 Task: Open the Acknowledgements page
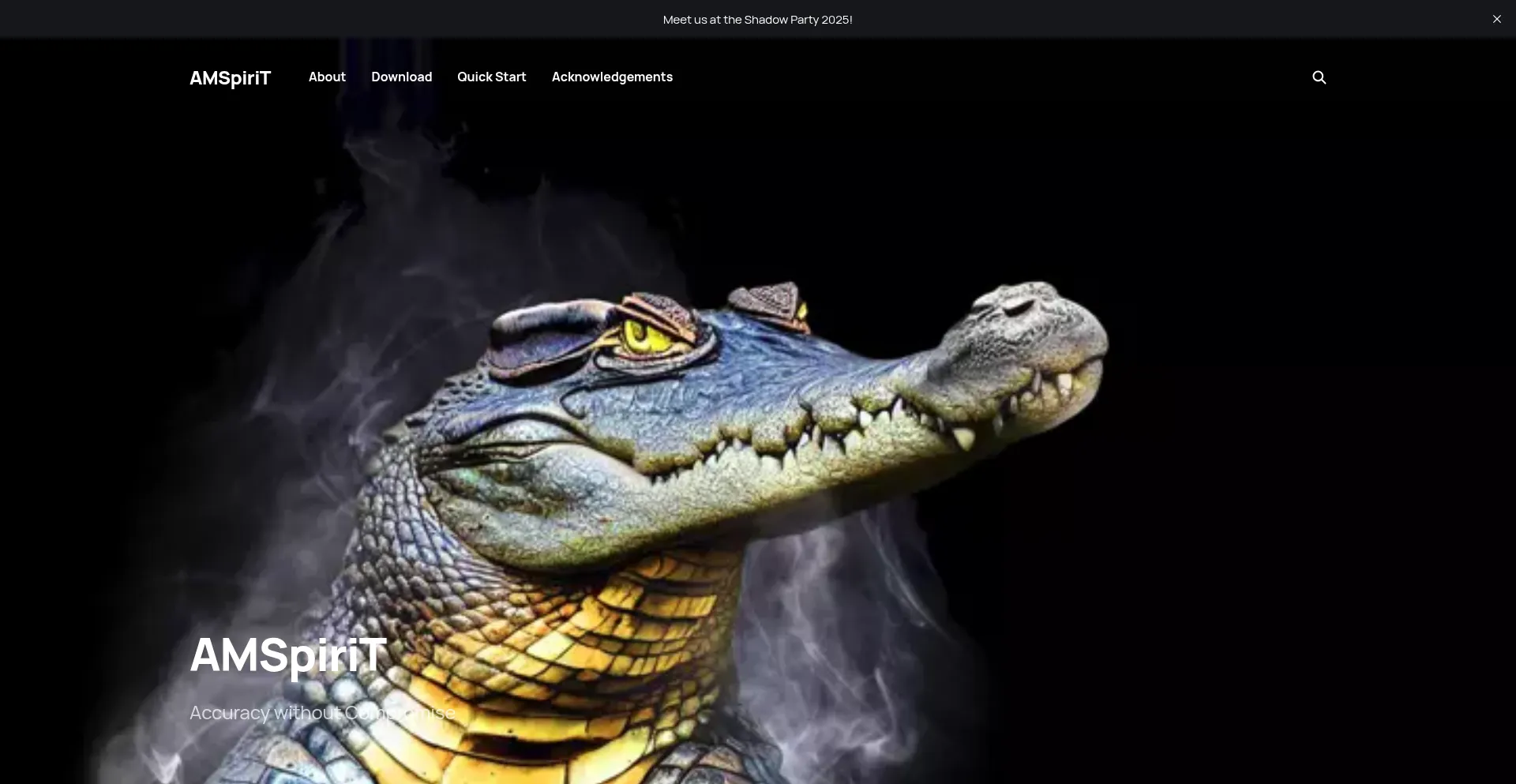(x=612, y=77)
